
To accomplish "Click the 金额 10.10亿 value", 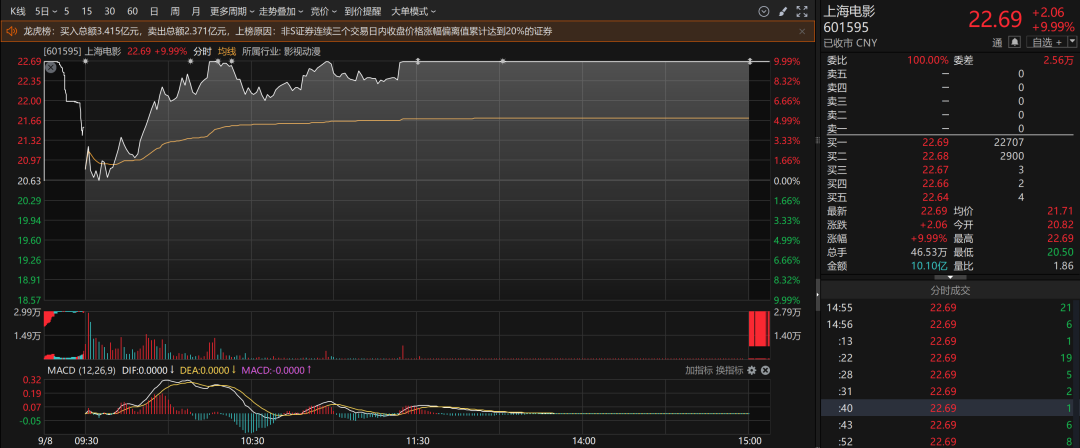I will click(x=930, y=266).
